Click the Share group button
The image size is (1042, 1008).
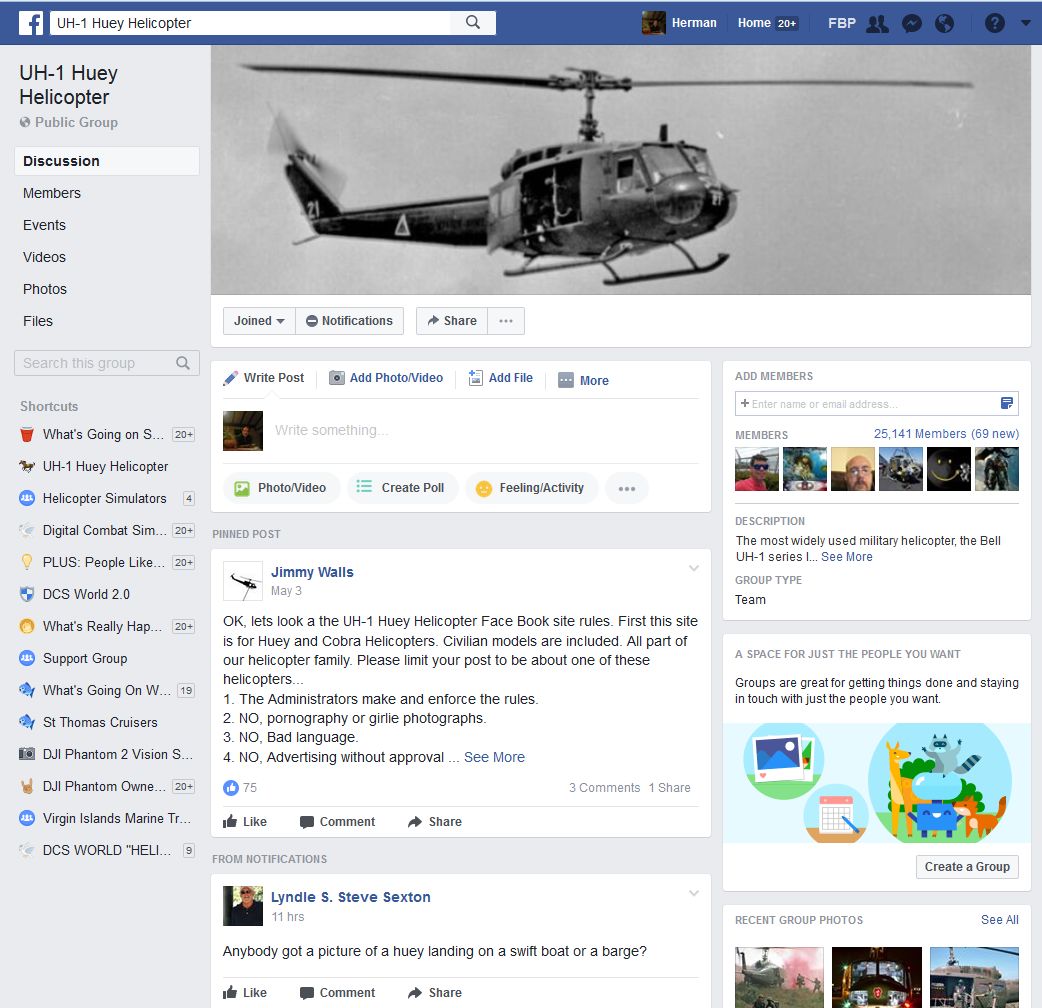pos(452,321)
